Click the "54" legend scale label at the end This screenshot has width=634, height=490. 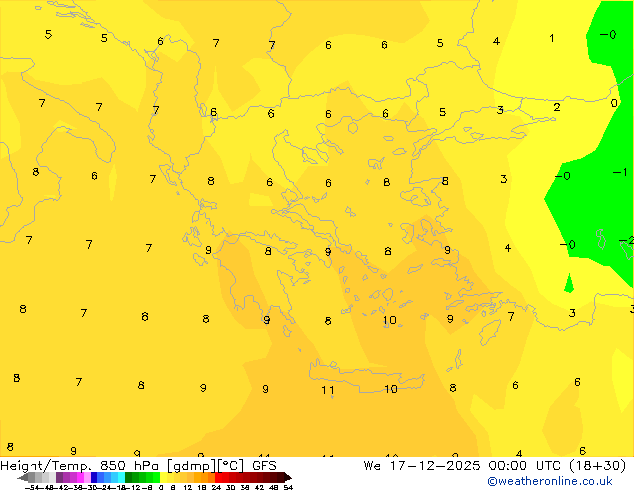(288, 487)
